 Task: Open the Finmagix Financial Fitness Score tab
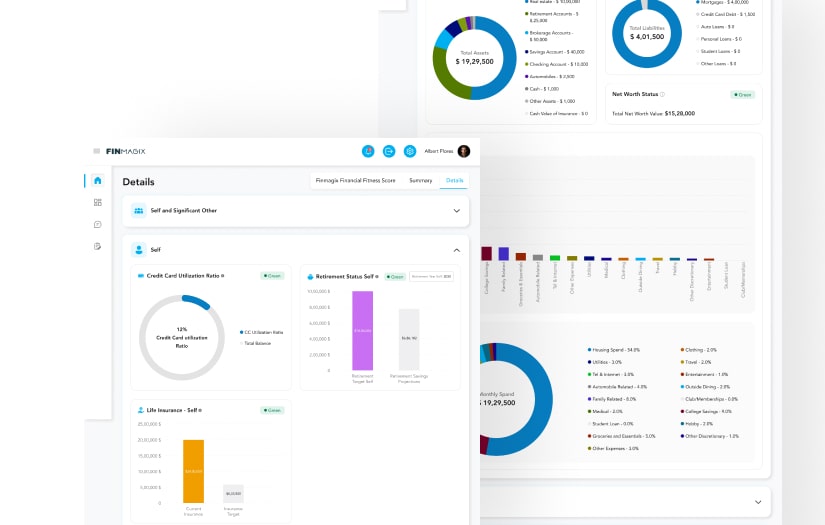[x=355, y=181]
